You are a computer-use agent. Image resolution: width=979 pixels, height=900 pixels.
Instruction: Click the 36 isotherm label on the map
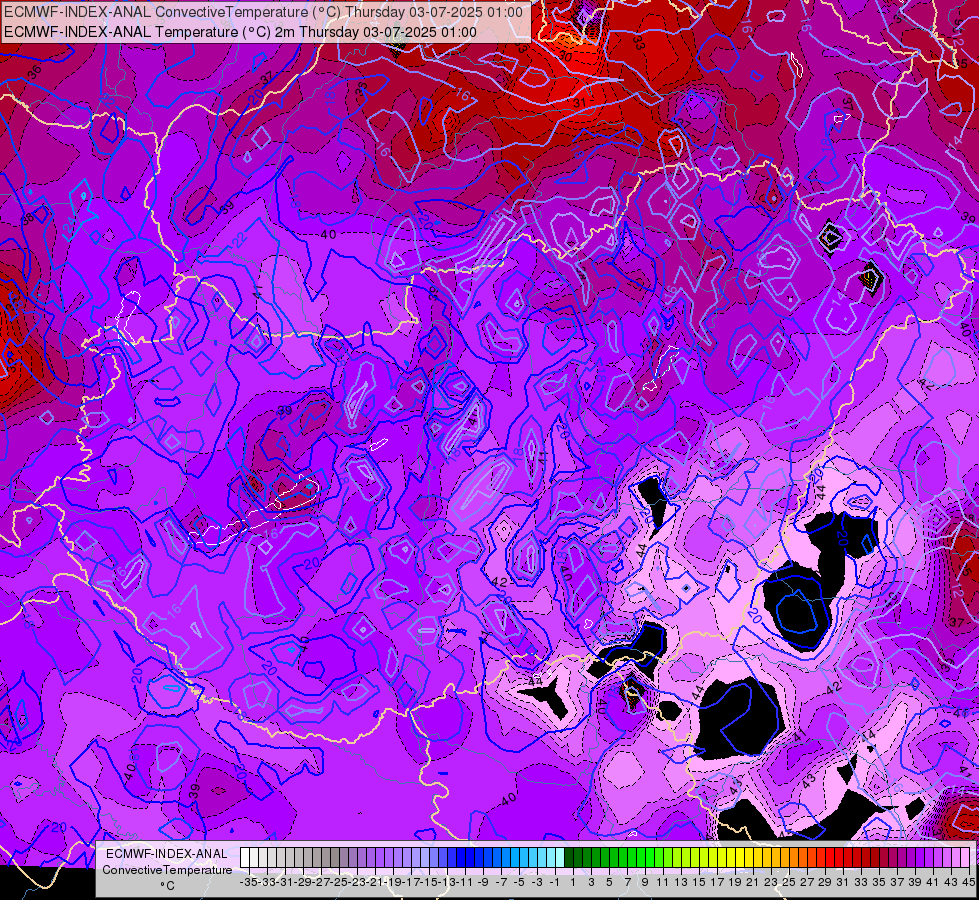(x=34, y=71)
